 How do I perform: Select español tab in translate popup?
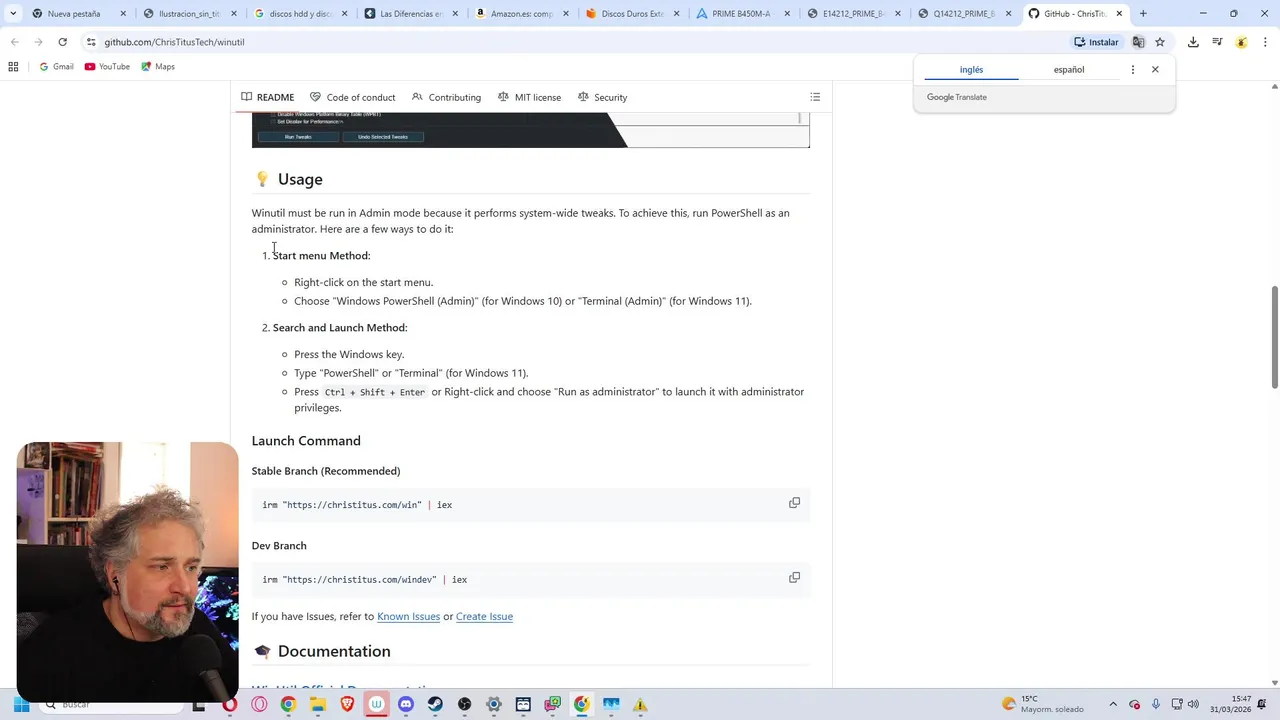[1068, 70]
